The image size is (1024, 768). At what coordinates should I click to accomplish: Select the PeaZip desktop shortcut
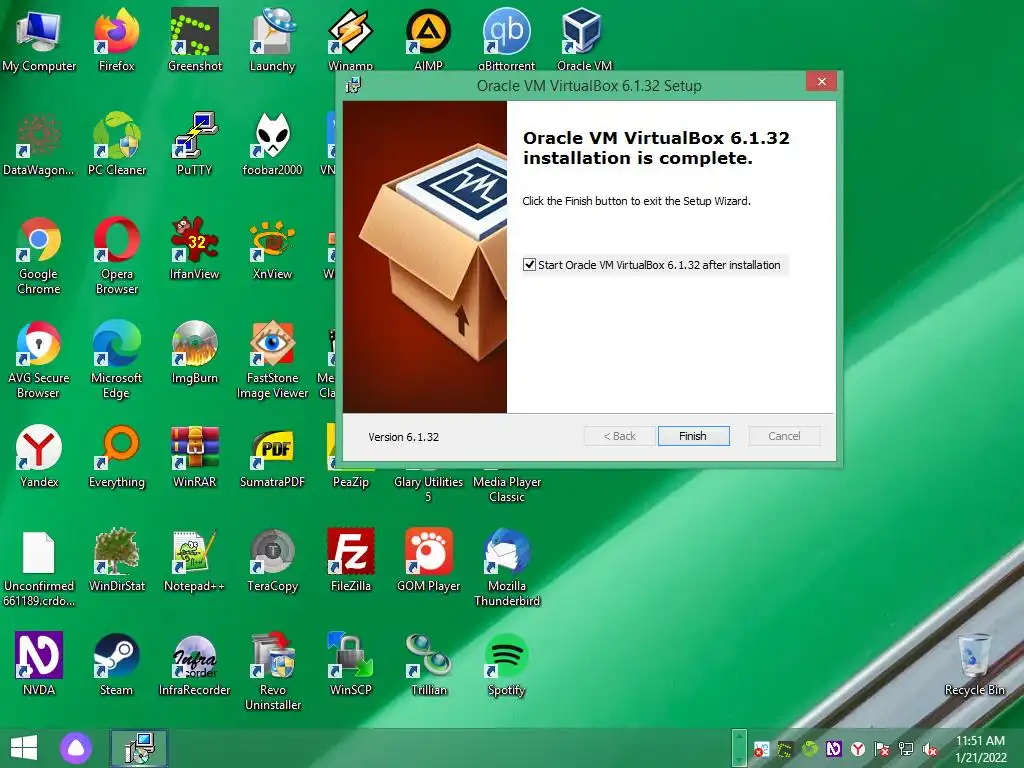tap(351, 480)
